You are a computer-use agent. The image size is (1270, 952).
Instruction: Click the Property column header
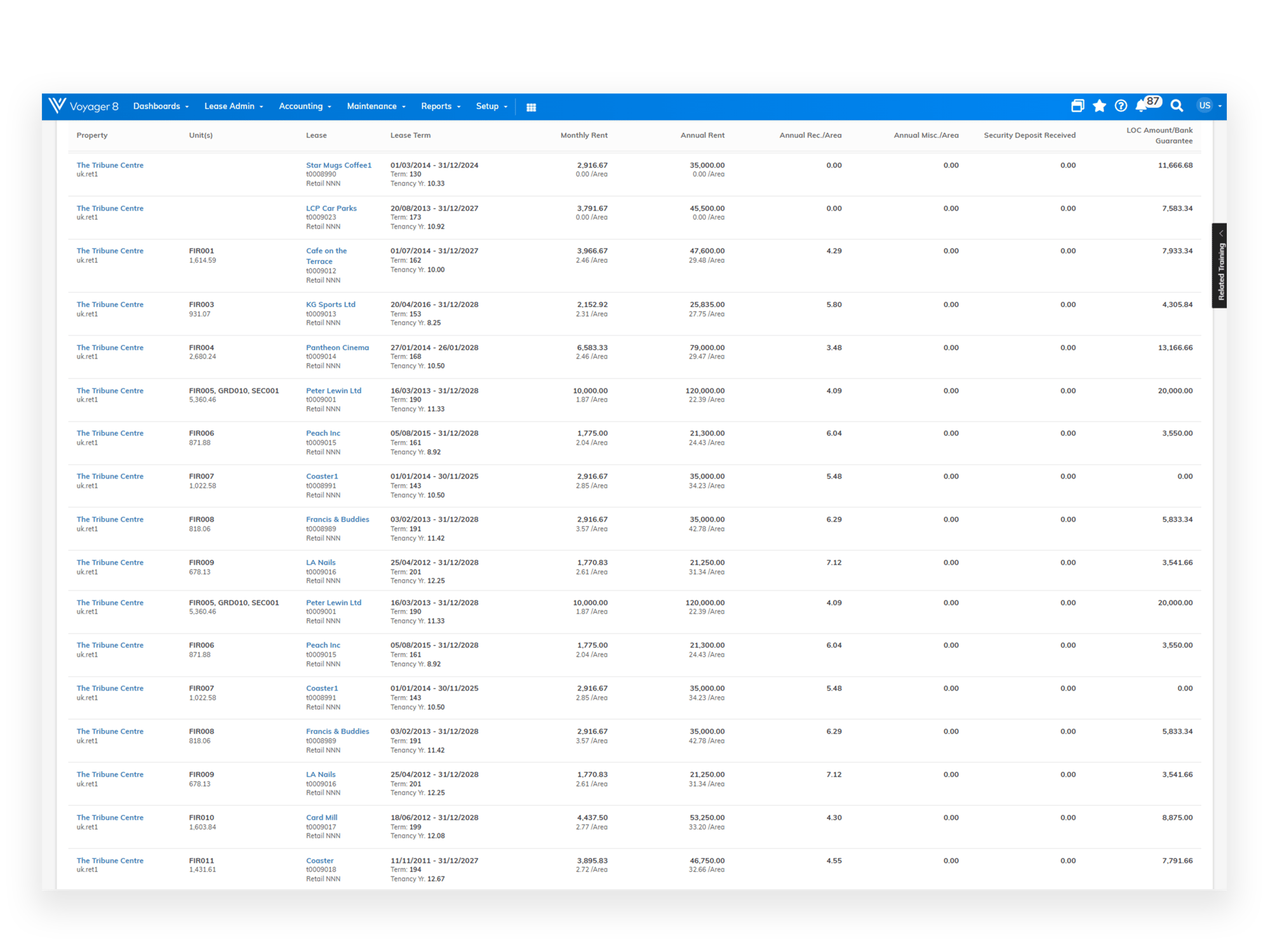(92, 135)
